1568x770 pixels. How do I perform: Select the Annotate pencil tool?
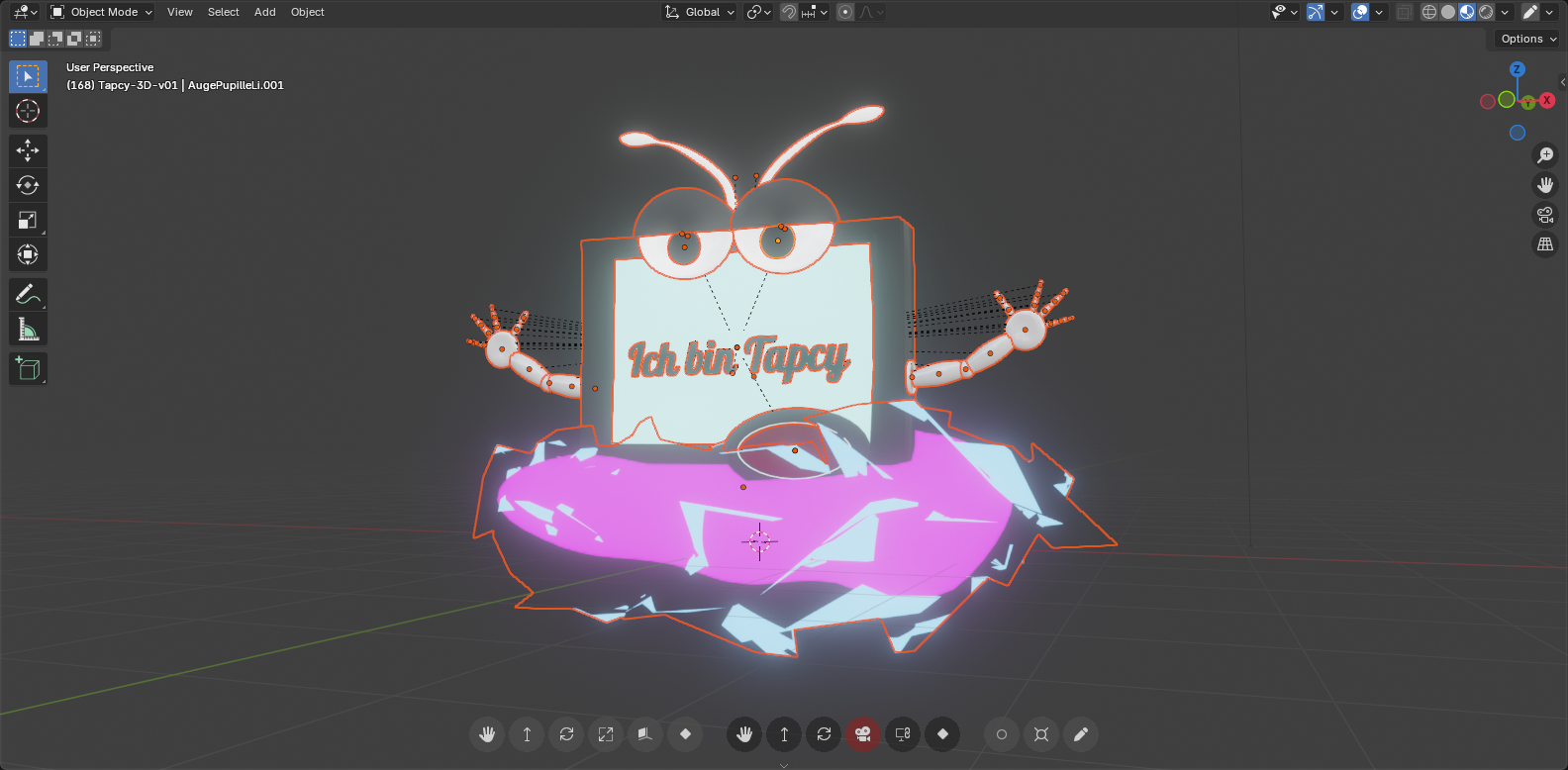pyautogui.click(x=28, y=294)
